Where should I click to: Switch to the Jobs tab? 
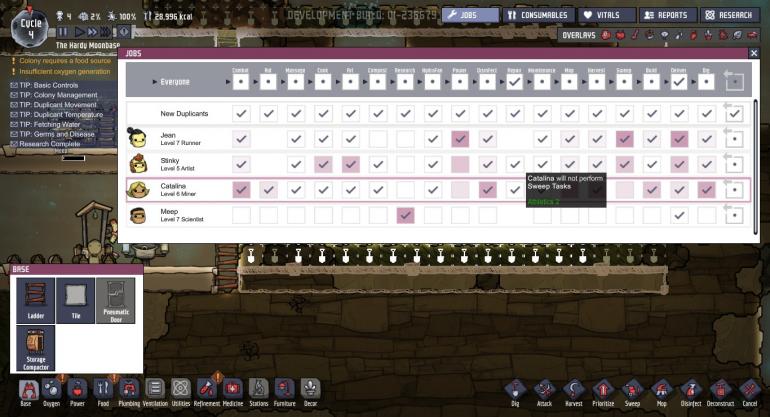470,15
